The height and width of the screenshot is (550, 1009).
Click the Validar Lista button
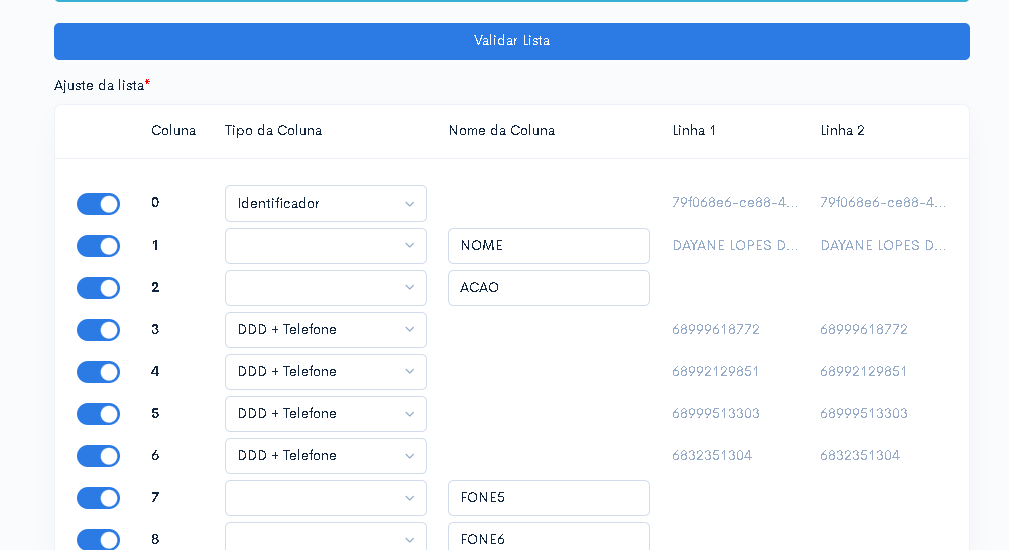coord(512,41)
